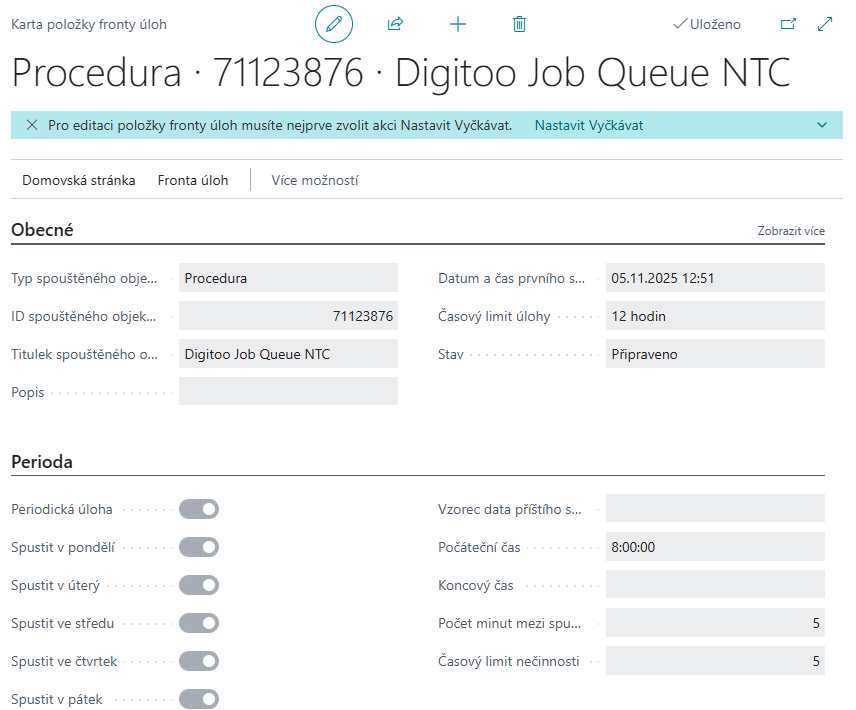This screenshot has height=710, width=856.
Task: Click the pencil edit icon
Action: [x=334, y=24]
